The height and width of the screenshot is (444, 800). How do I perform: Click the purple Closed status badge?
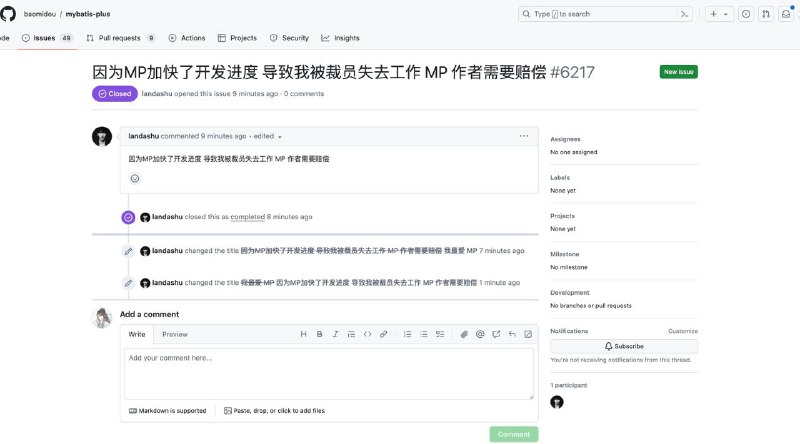click(115, 93)
